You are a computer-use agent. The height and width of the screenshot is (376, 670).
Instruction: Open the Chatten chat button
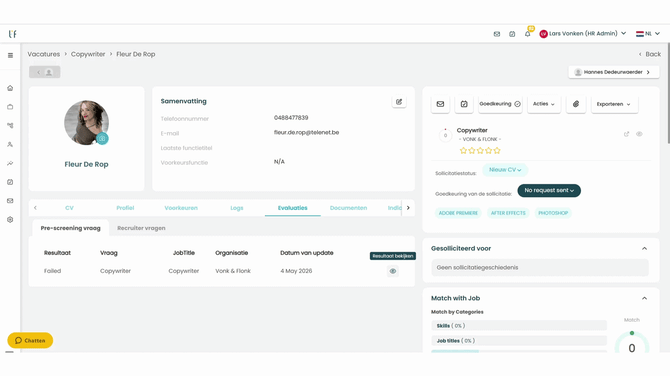click(x=30, y=341)
